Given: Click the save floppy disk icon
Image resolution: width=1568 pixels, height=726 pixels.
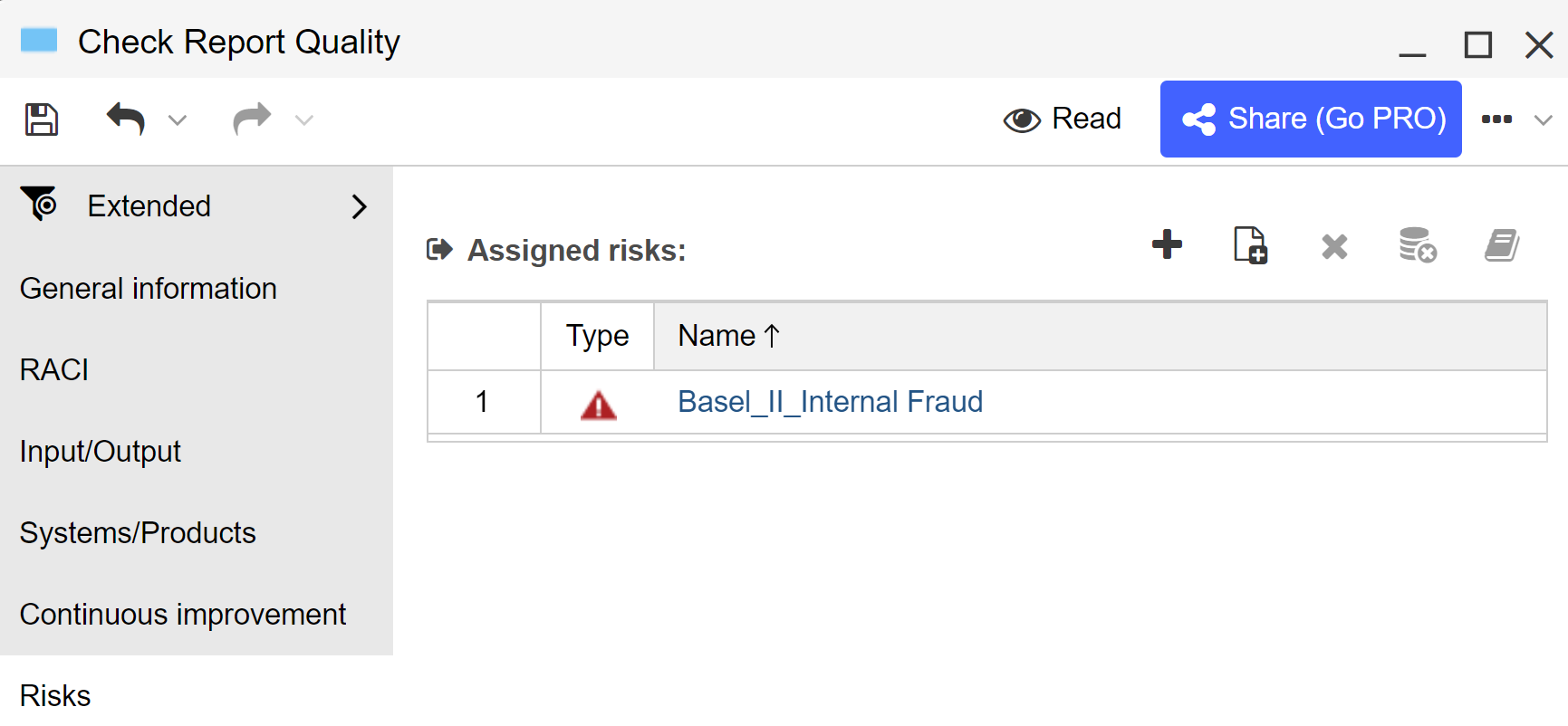Looking at the screenshot, I should coord(42,119).
